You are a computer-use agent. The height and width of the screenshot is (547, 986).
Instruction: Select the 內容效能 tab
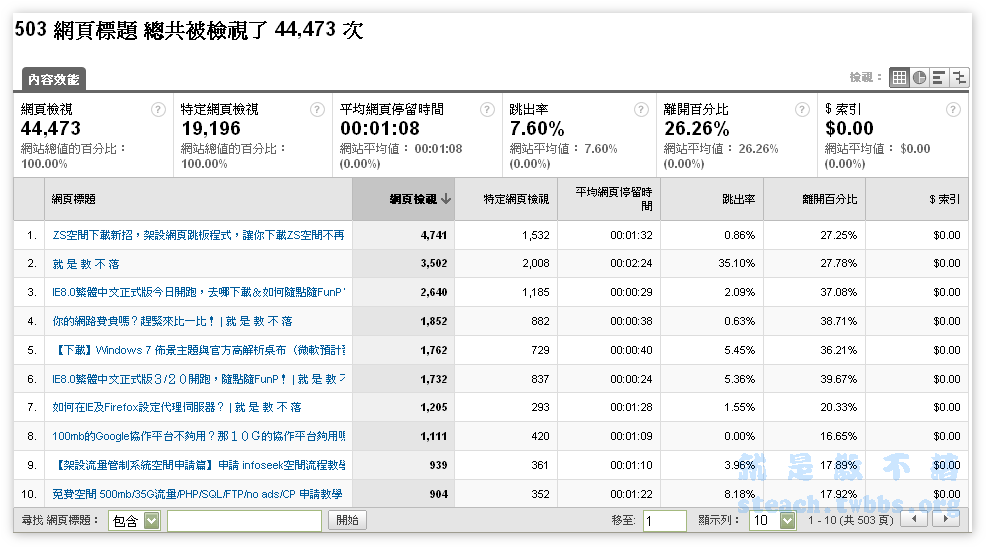click(54, 79)
